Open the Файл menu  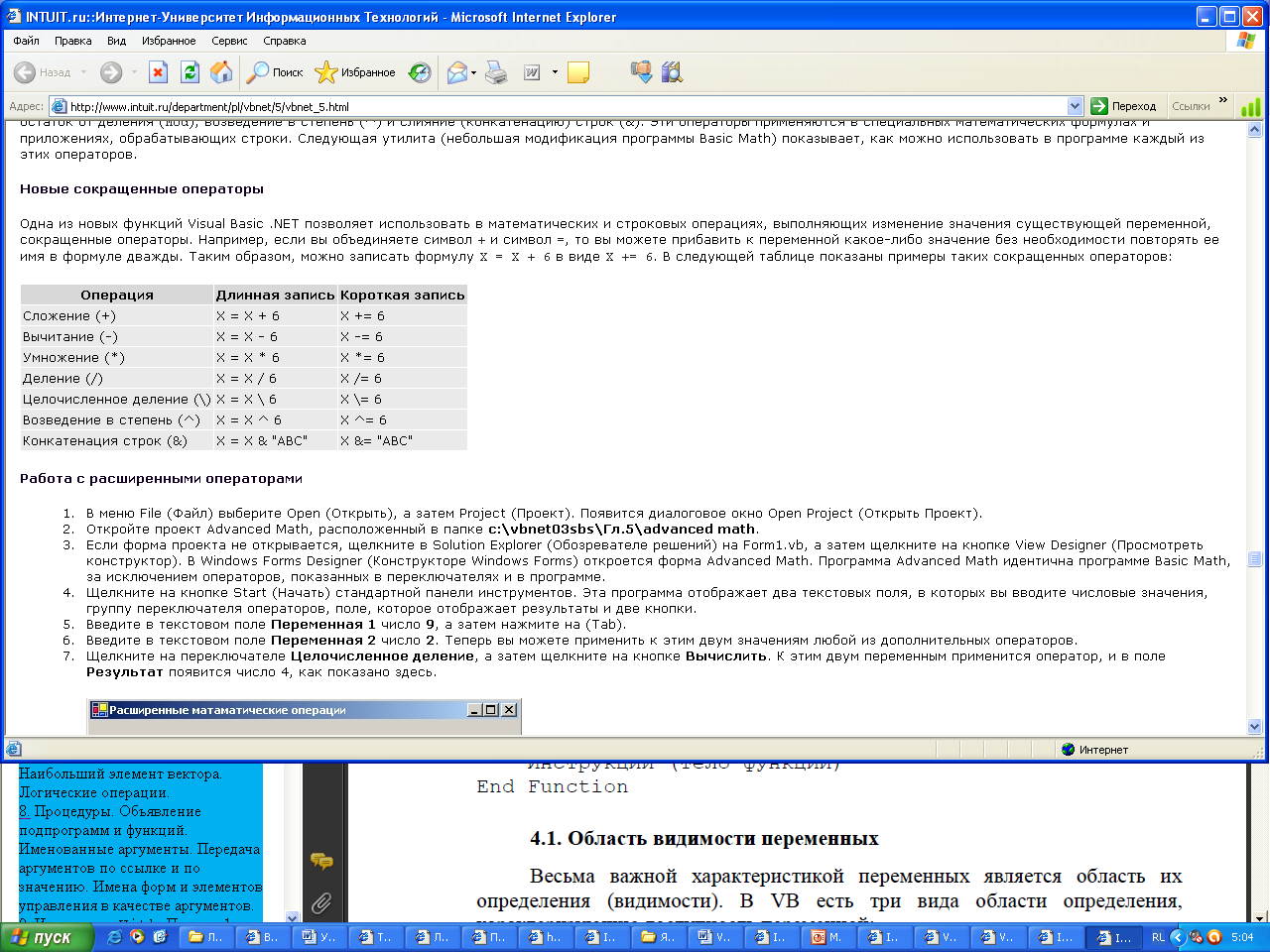(27, 41)
